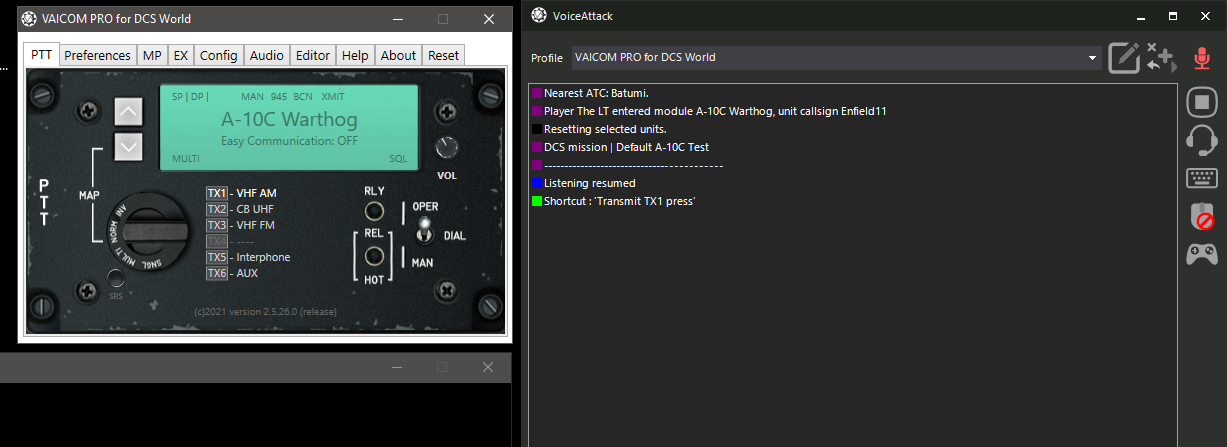Click the down arrow button on VAICOM panel
This screenshot has height=447, width=1227.
pos(129,147)
